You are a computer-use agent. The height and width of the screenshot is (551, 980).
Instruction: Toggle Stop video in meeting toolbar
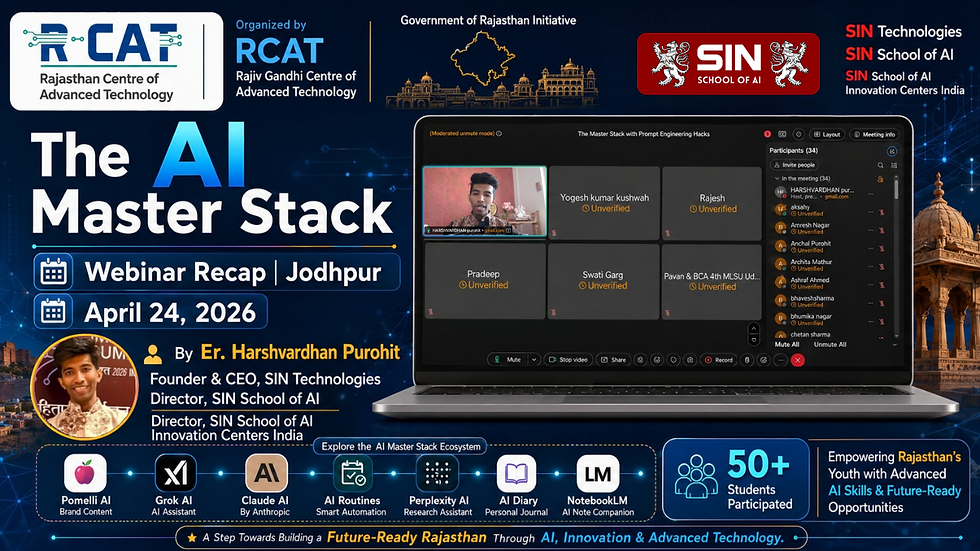[x=568, y=360]
